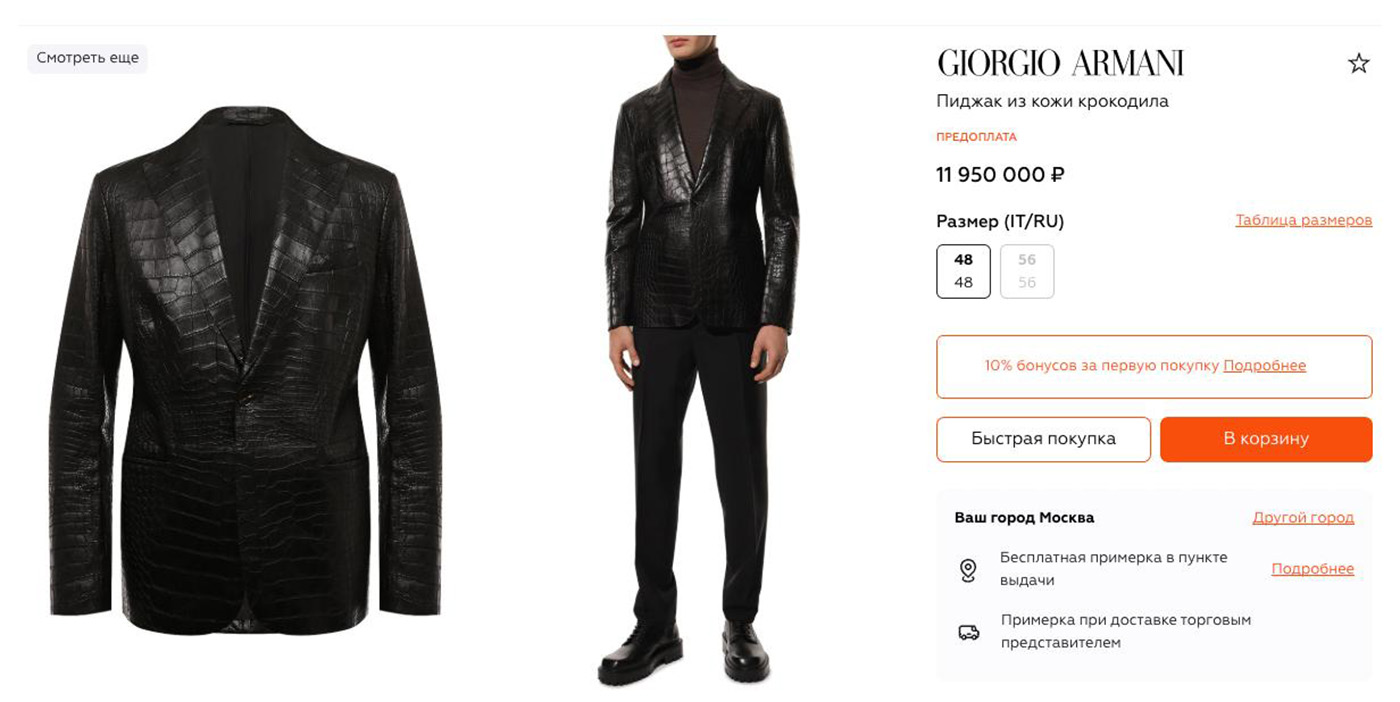Open the Таблица размеров size chart
The image size is (1400, 702).
coord(1303,220)
